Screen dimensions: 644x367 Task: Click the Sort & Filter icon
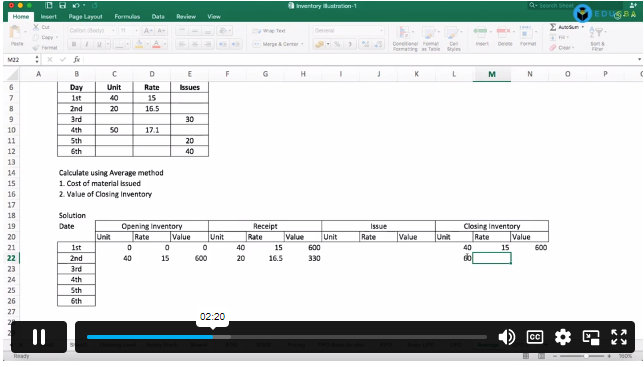(x=596, y=33)
